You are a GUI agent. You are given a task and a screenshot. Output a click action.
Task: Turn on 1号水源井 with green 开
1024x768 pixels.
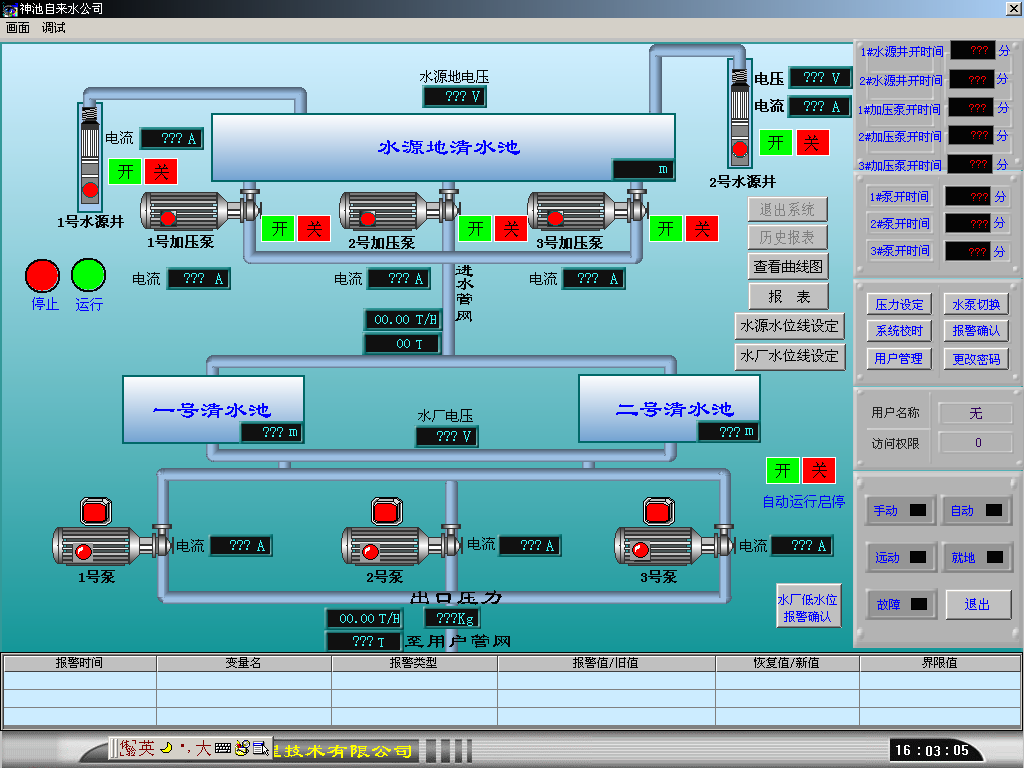pos(125,171)
